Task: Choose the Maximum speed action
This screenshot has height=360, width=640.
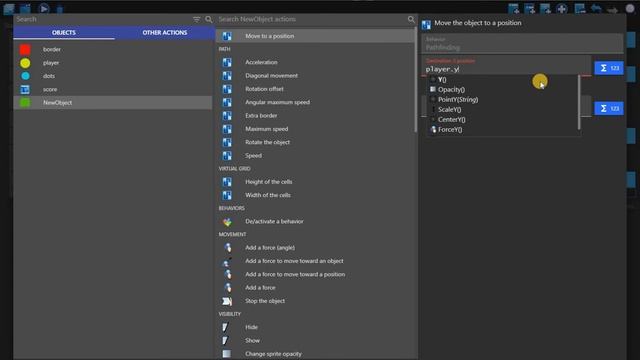Action: tap(315, 129)
